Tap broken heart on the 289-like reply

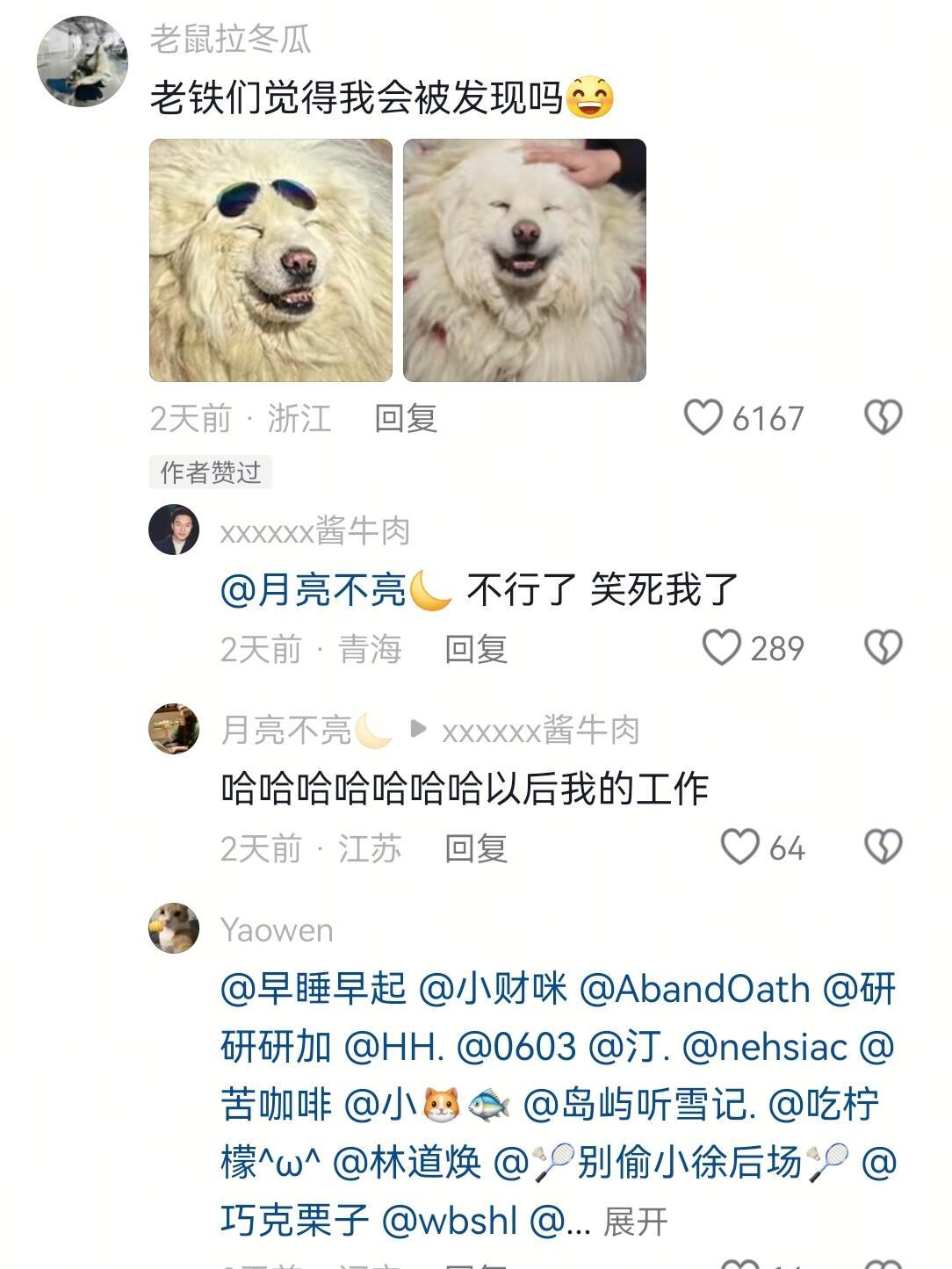click(883, 648)
